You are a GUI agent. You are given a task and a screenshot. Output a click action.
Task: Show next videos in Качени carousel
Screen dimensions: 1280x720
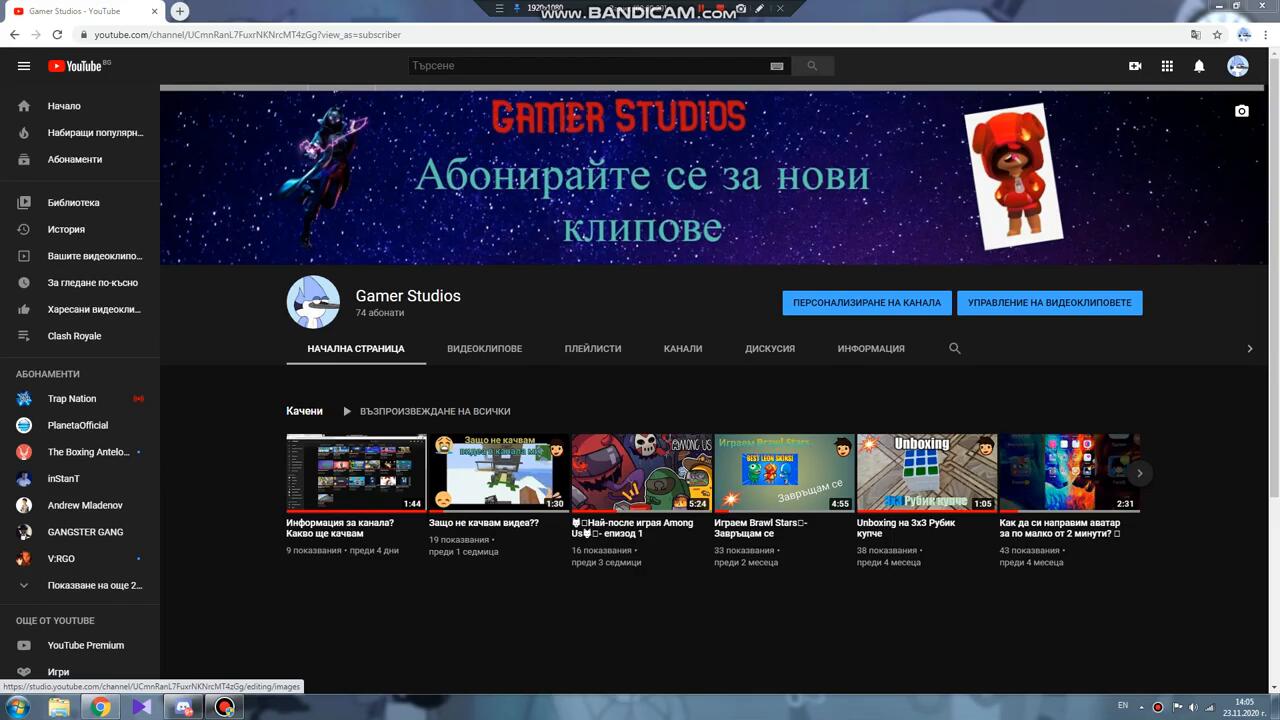pyautogui.click(x=1139, y=473)
